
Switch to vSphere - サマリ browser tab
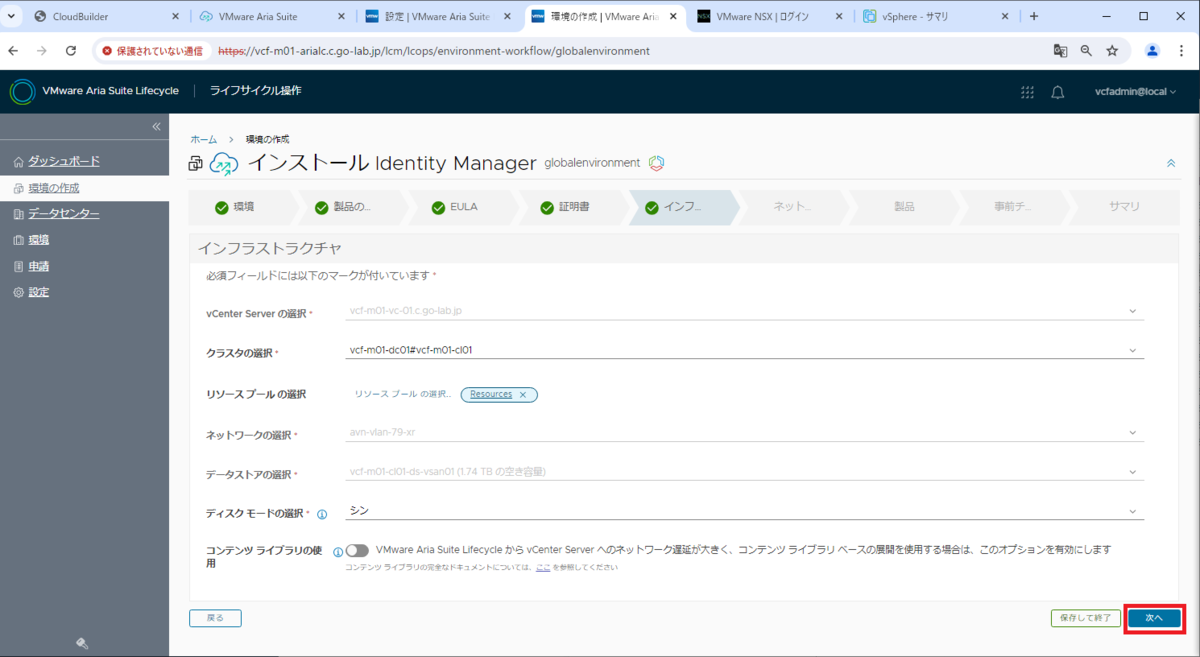pos(937,17)
